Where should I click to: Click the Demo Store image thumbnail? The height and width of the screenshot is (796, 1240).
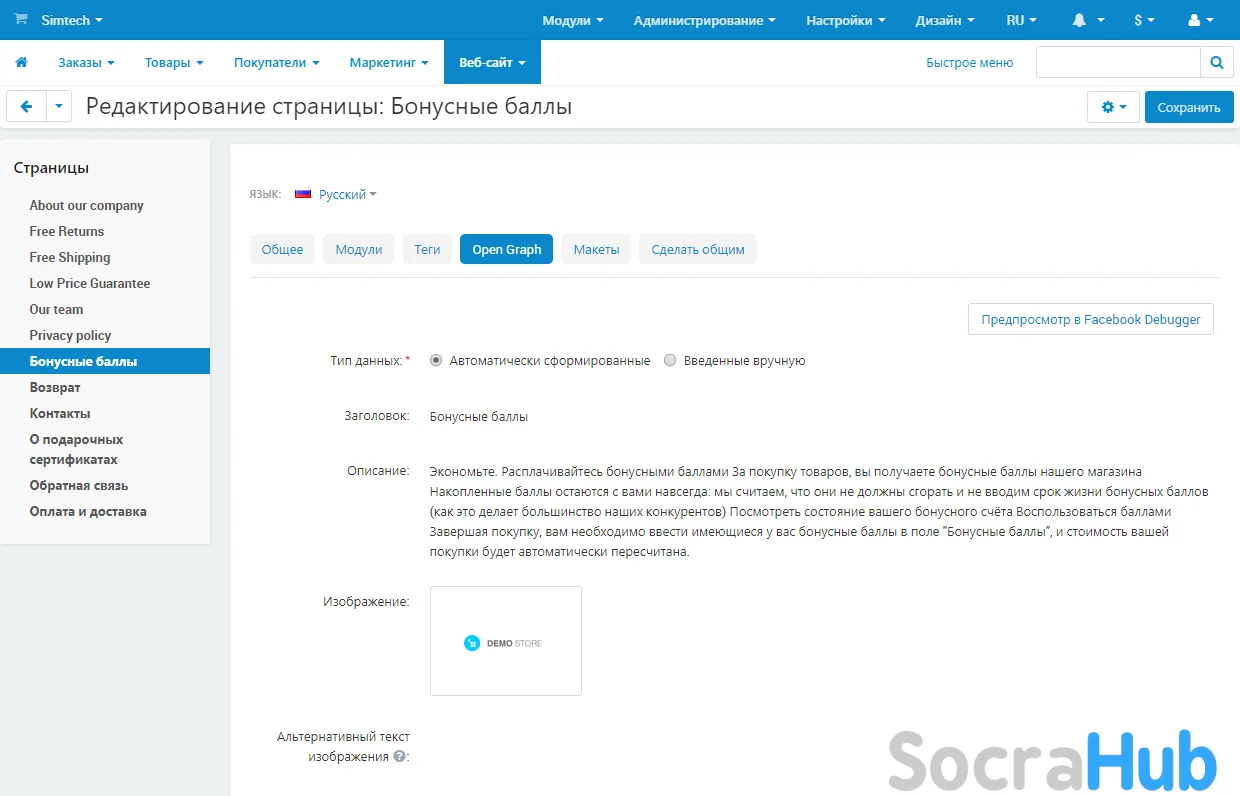click(505, 641)
